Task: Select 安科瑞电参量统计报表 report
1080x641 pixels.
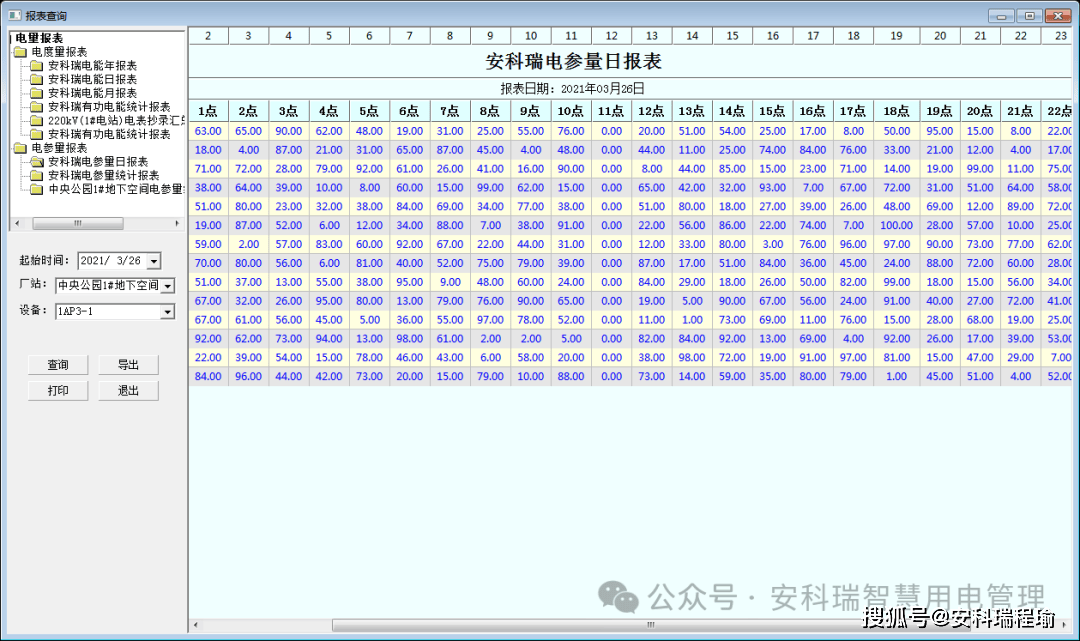Action: [103, 176]
